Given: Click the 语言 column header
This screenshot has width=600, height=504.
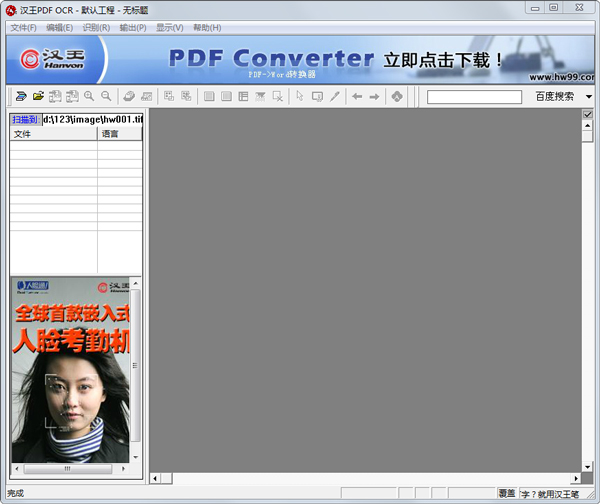Looking at the screenshot, I should point(120,134).
